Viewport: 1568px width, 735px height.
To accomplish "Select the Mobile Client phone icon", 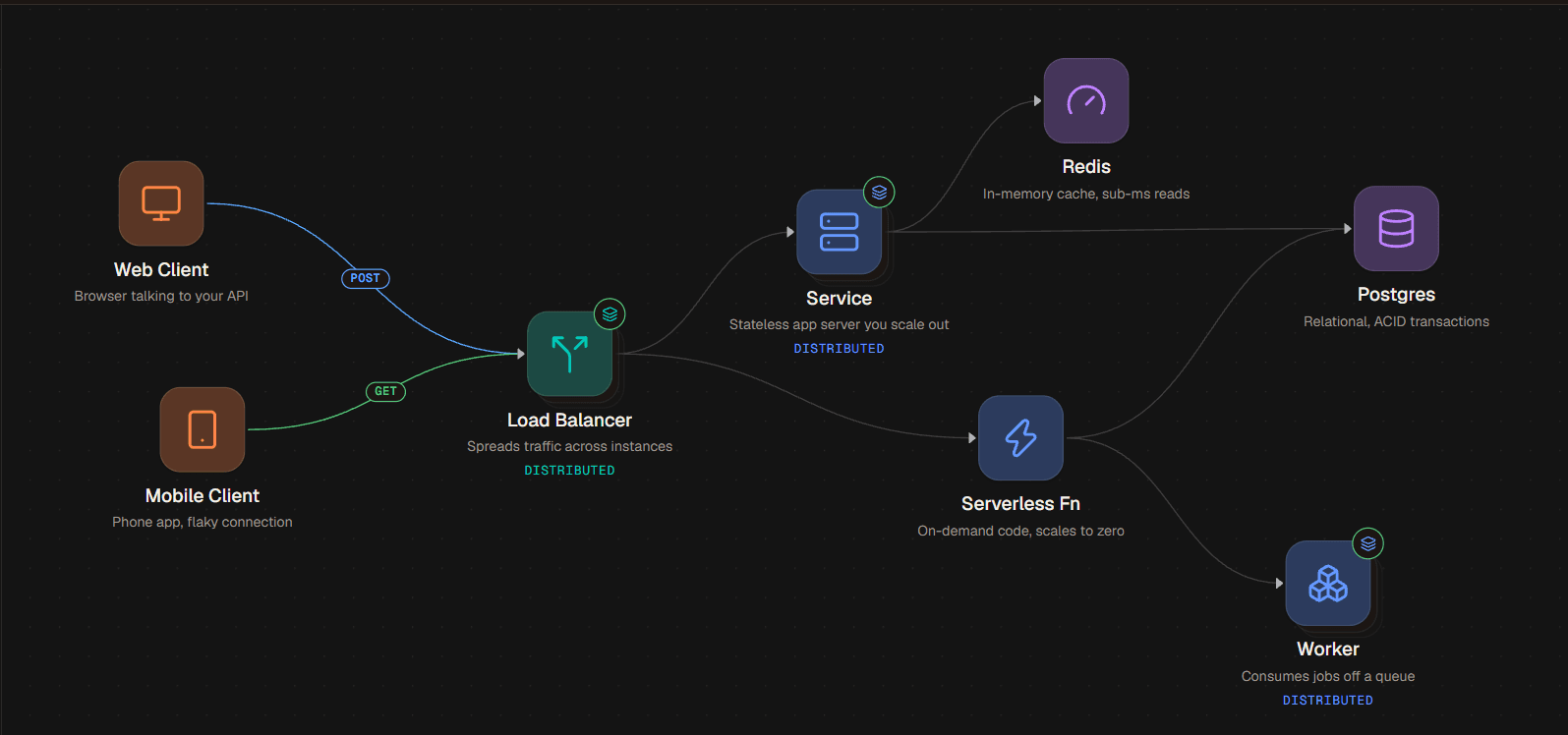I will click(x=203, y=429).
